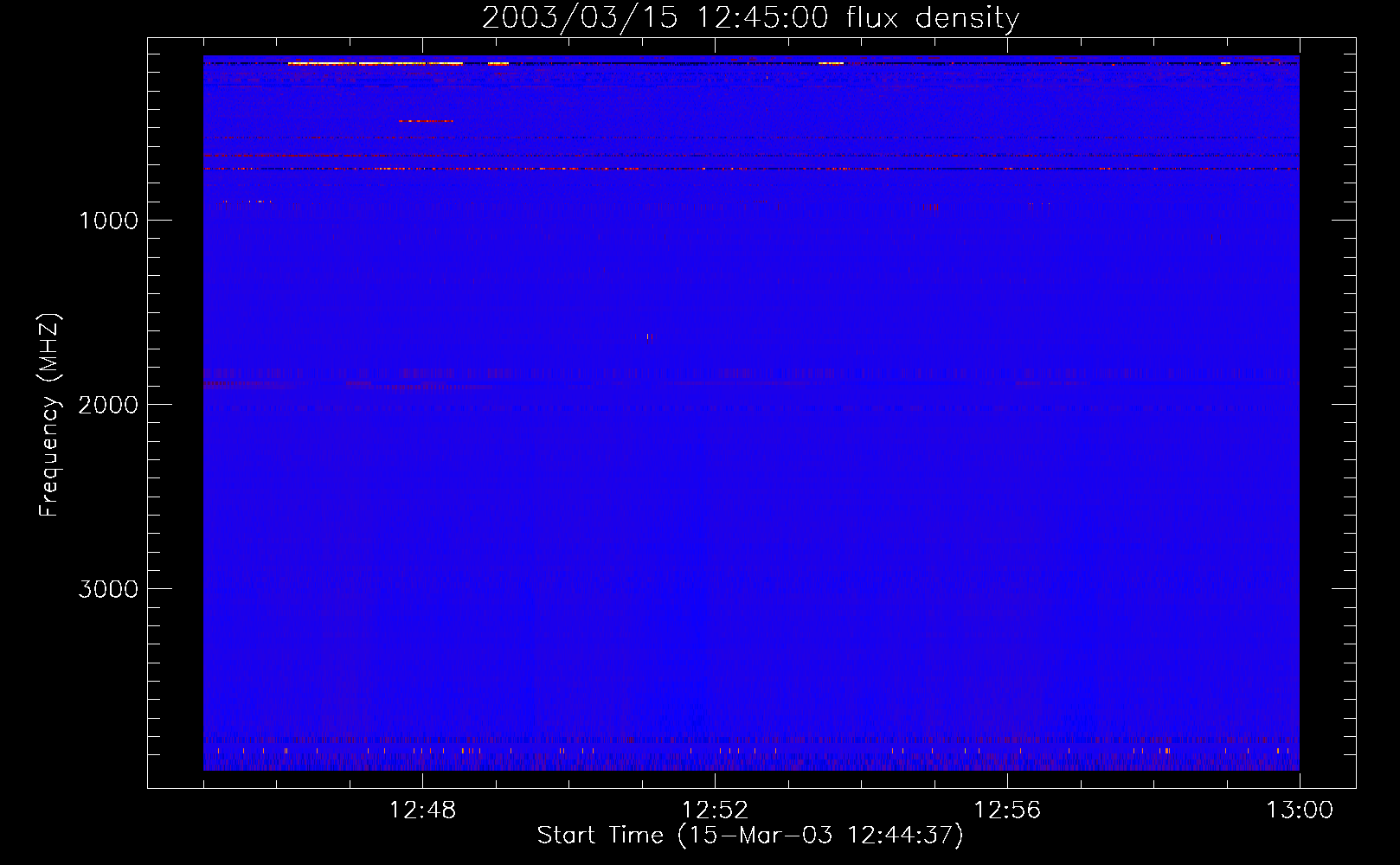
Task: Click the 12:56 time tick label
Action: tap(1007, 811)
